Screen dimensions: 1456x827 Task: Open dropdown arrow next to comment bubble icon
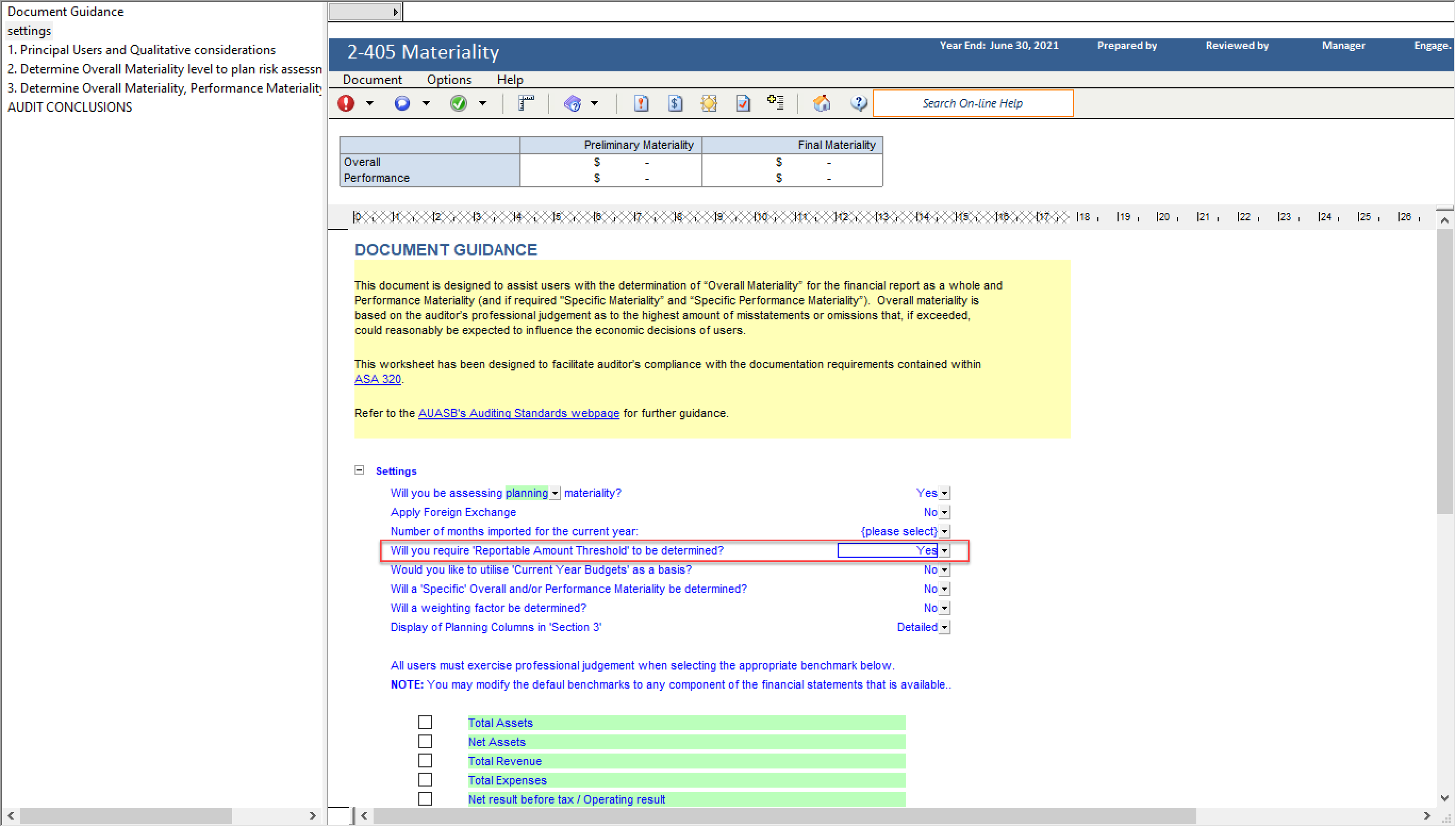coord(426,103)
